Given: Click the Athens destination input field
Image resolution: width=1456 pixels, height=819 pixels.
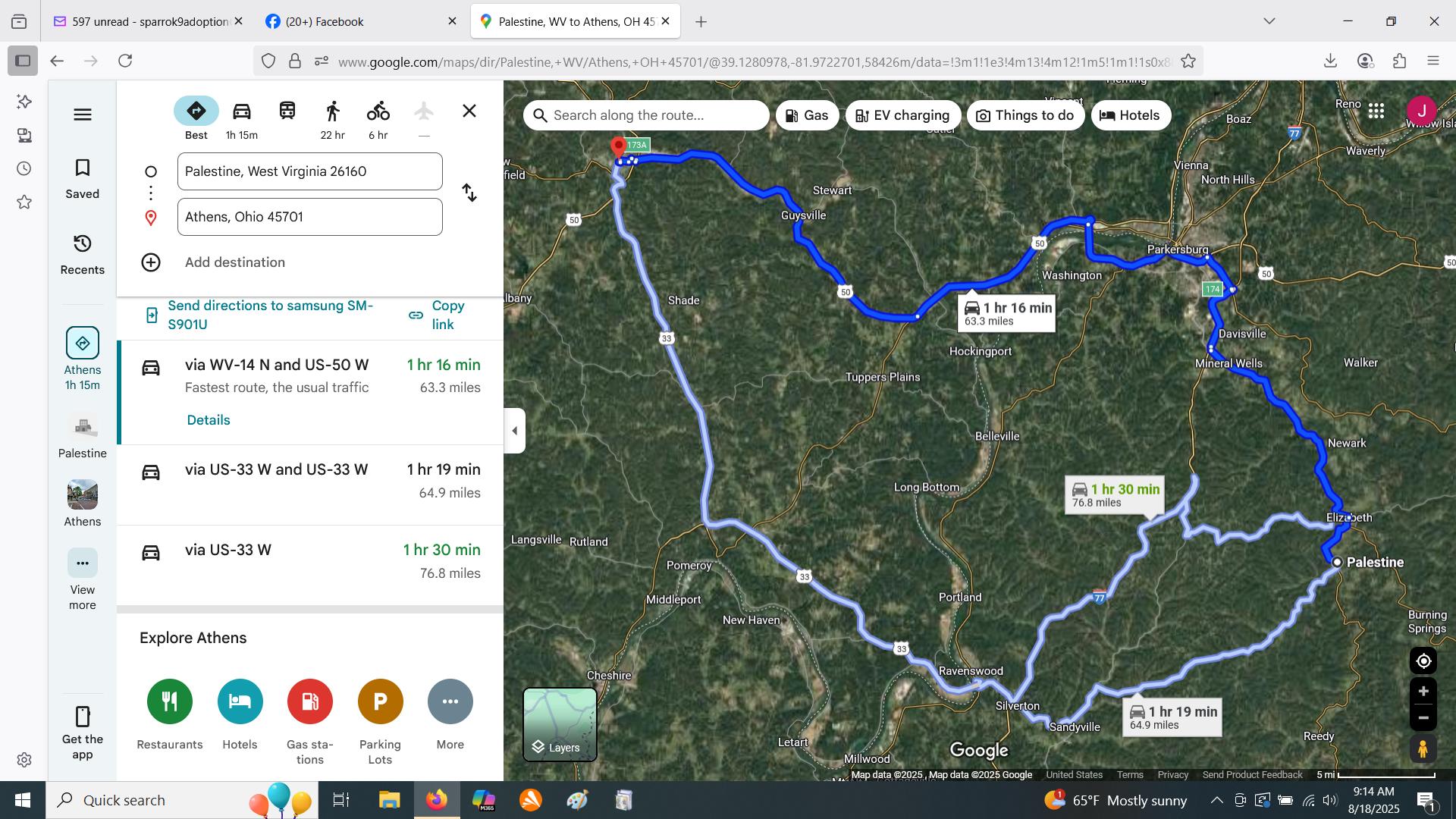Looking at the screenshot, I should tap(309, 217).
